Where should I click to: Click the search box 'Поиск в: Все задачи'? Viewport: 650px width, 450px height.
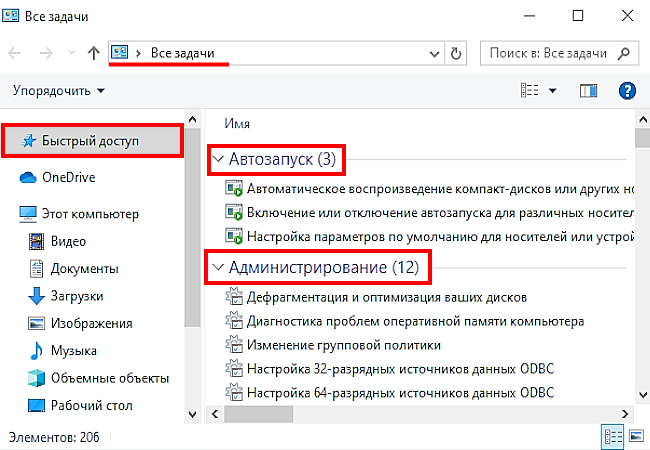coord(559,53)
